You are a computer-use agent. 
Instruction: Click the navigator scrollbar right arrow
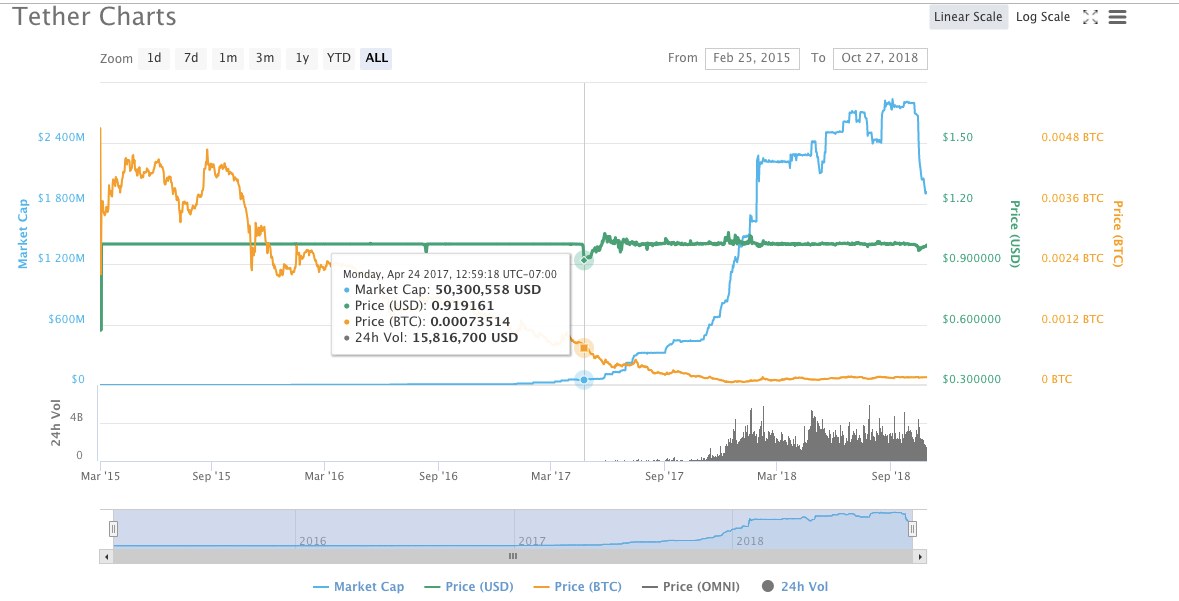(920, 556)
